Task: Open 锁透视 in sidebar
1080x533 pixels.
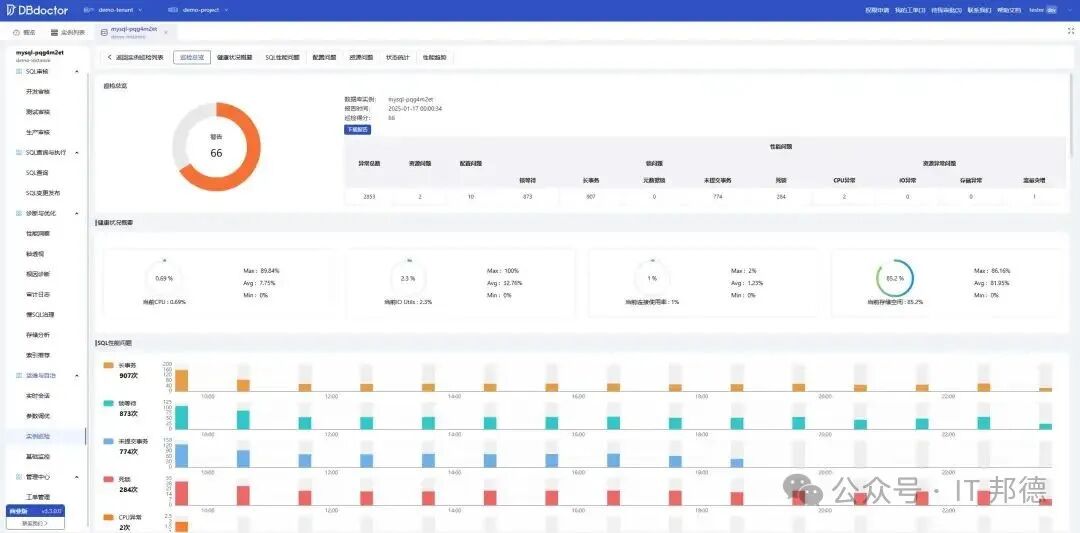Action: 35,253
